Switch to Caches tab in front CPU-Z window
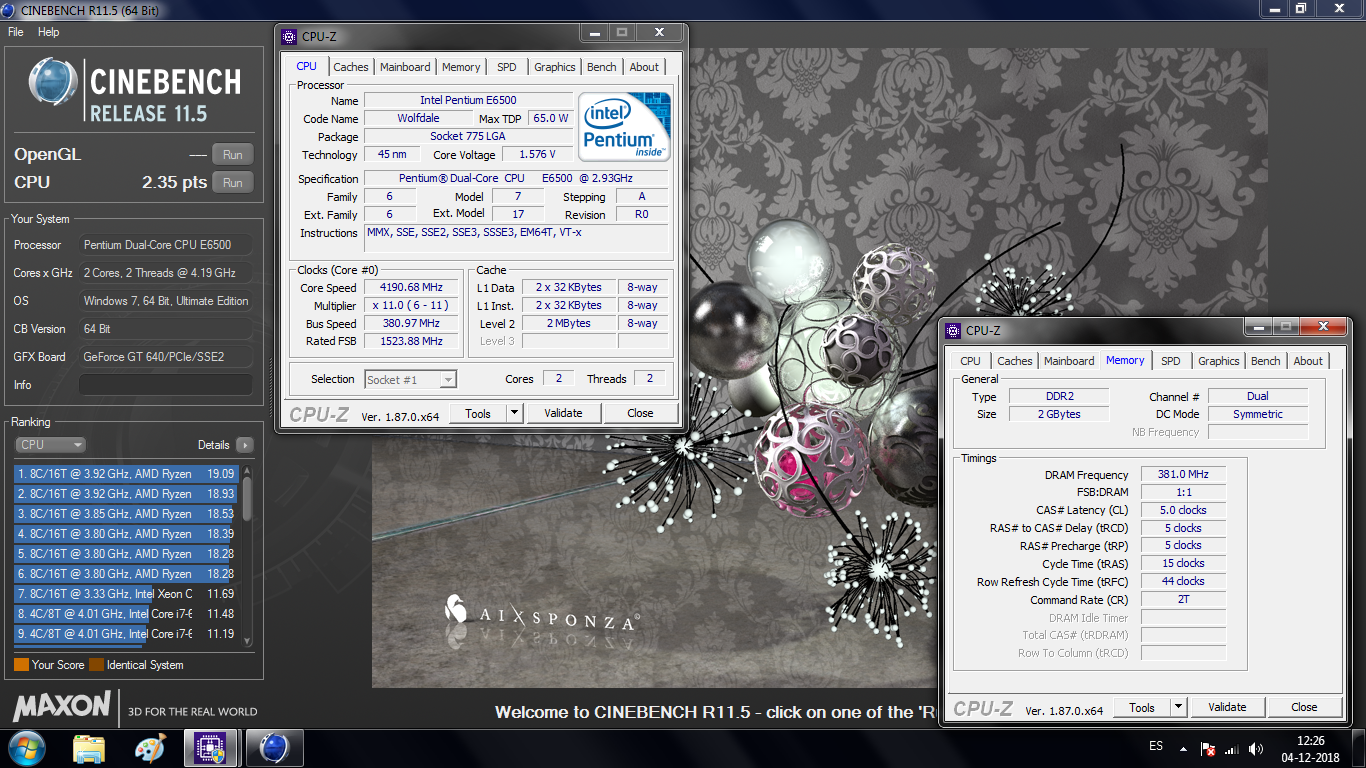The height and width of the screenshot is (768, 1366). [x=351, y=67]
